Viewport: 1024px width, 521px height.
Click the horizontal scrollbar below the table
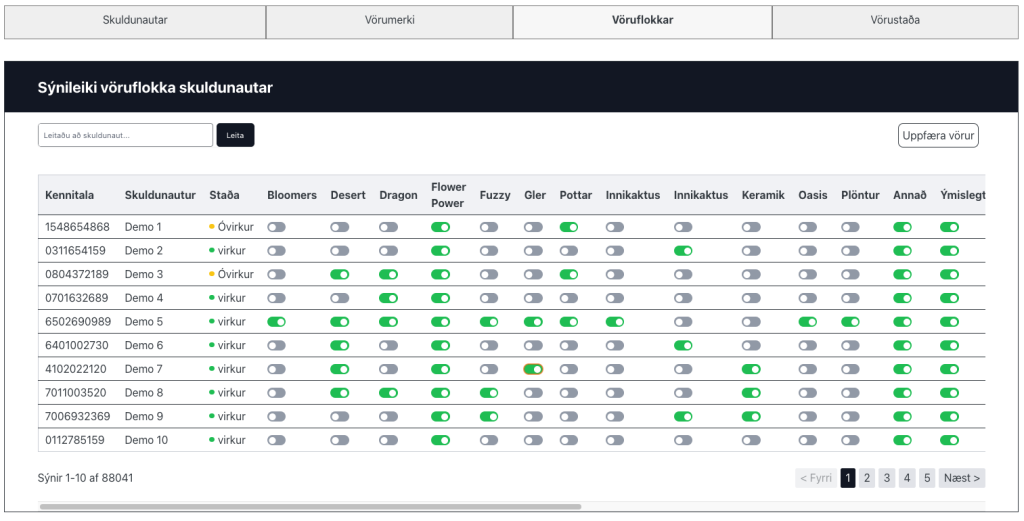click(310, 508)
